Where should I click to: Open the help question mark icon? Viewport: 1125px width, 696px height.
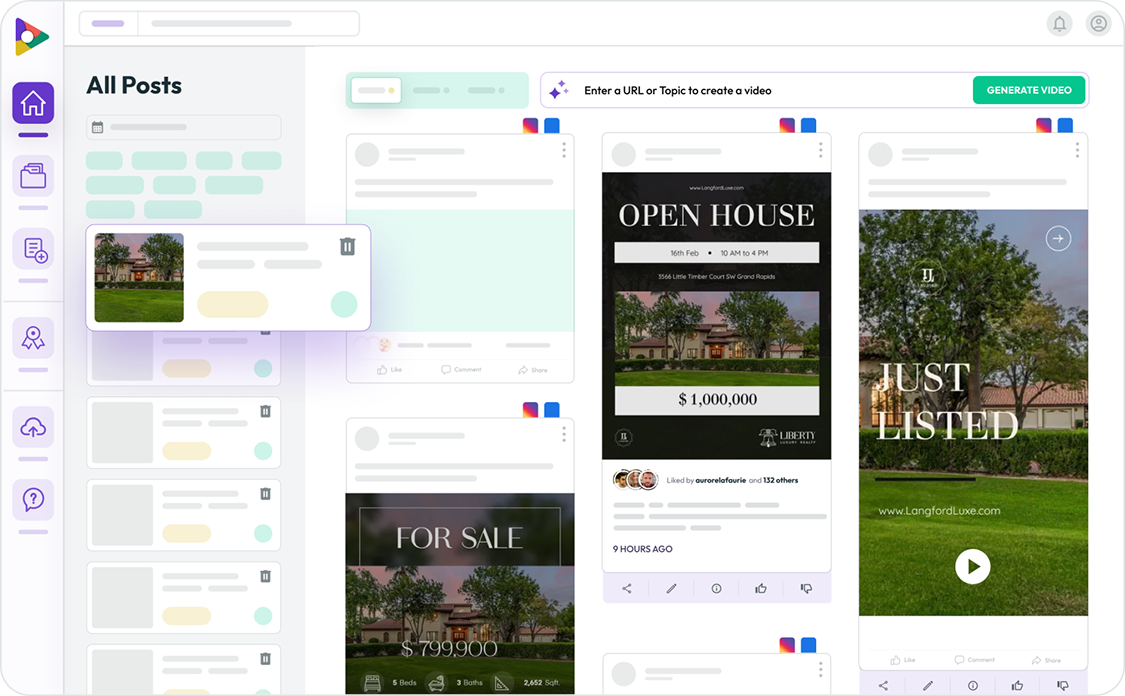point(33,499)
